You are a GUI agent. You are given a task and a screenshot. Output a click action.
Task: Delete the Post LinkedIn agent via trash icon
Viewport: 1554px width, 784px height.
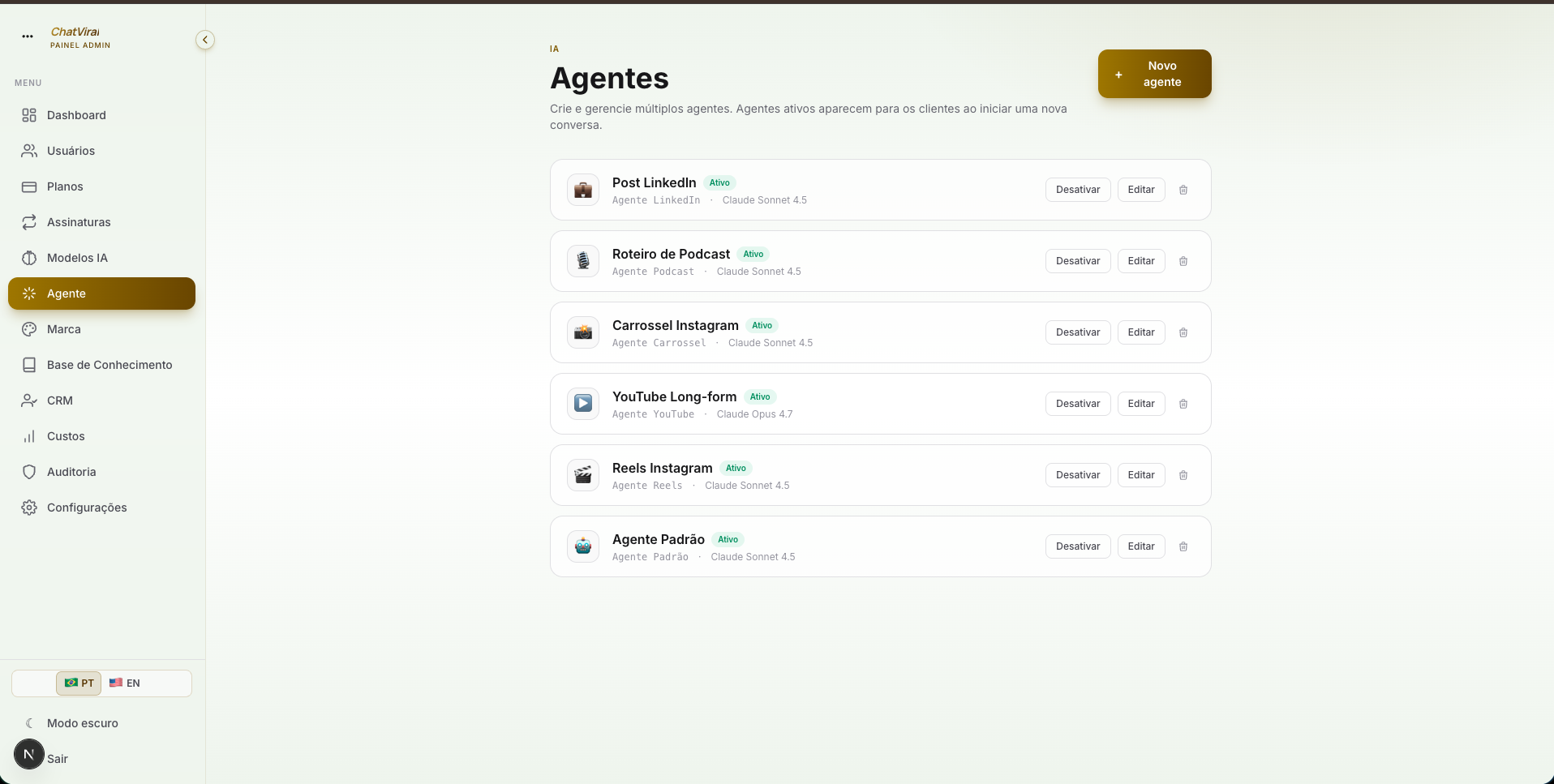pyautogui.click(x=1183, y=190)
